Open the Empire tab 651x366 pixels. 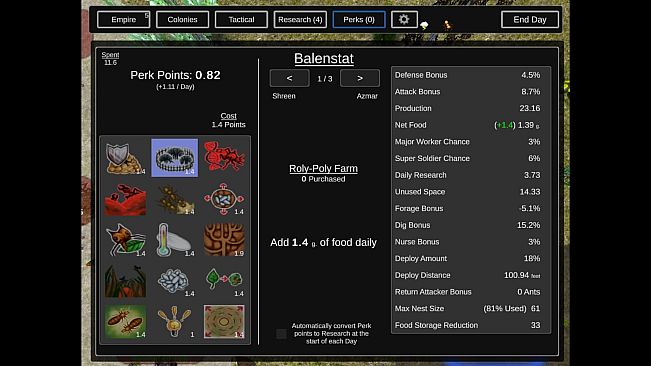[123, 20]
